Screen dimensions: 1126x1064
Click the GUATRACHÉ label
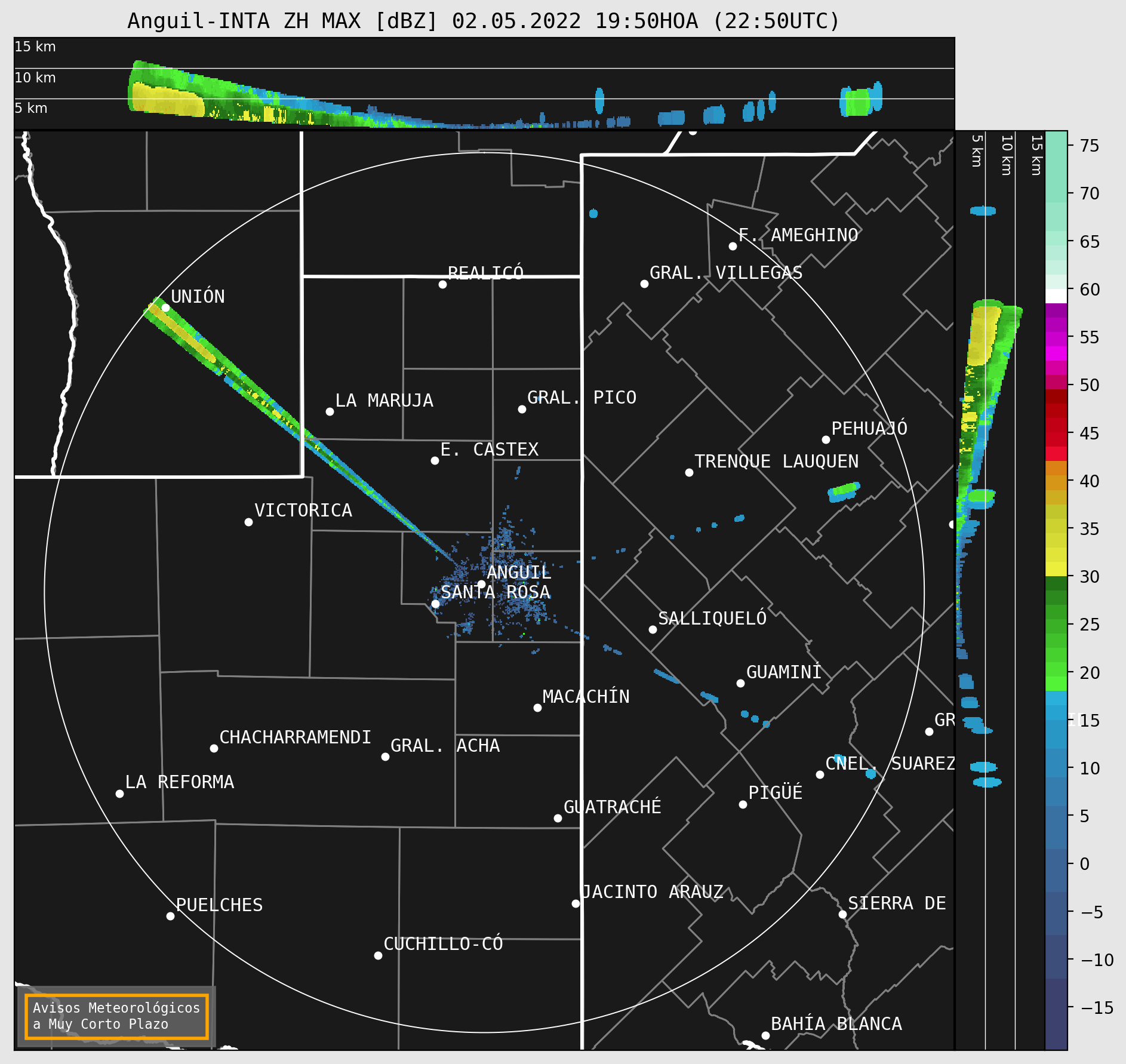coord(613,807)
